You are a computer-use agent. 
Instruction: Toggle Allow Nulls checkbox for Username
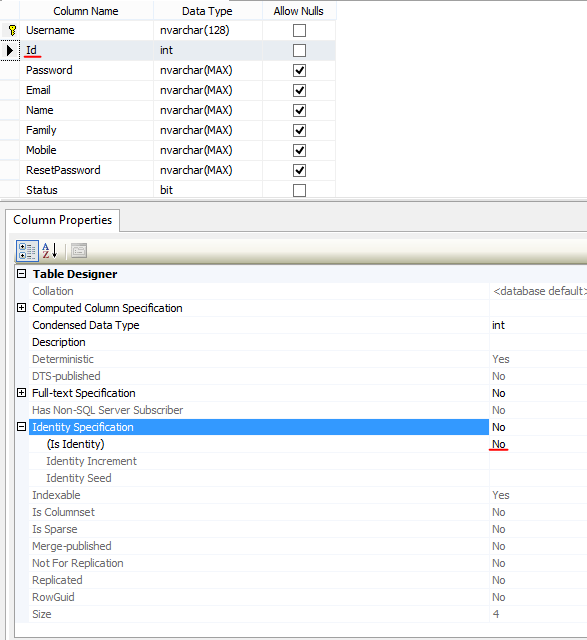pos(299,31)
